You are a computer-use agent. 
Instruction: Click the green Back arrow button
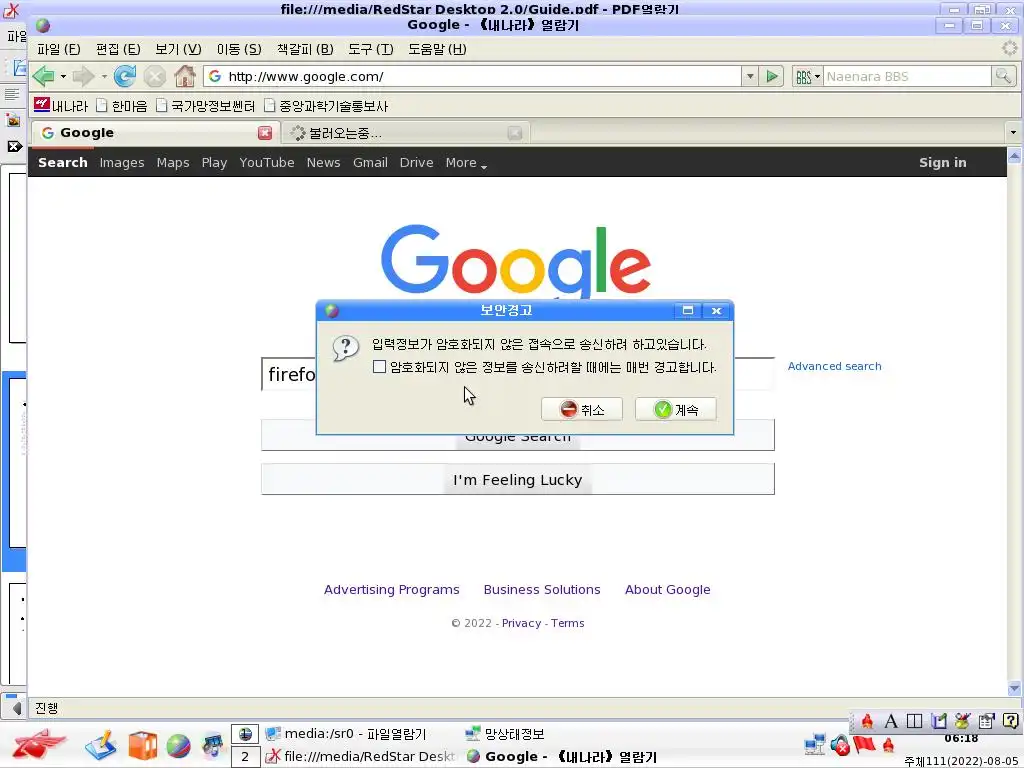(x=43, y=76)
